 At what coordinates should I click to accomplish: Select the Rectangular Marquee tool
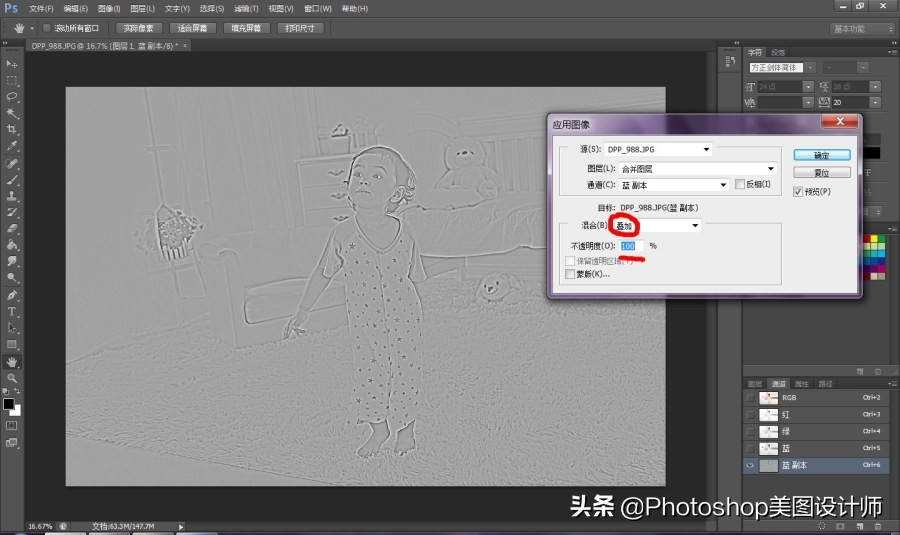[x=12, y=80]
